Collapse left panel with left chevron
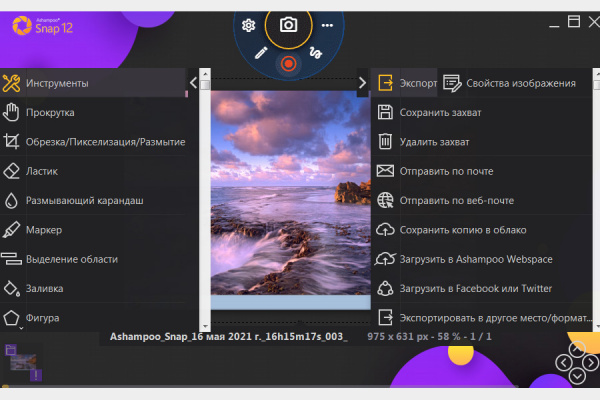 (x=193, y=83)
